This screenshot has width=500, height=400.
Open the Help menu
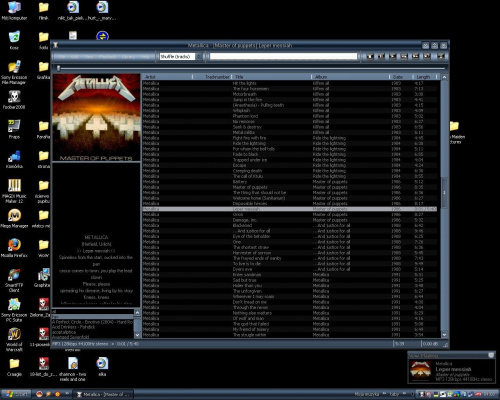pos(145,57)
